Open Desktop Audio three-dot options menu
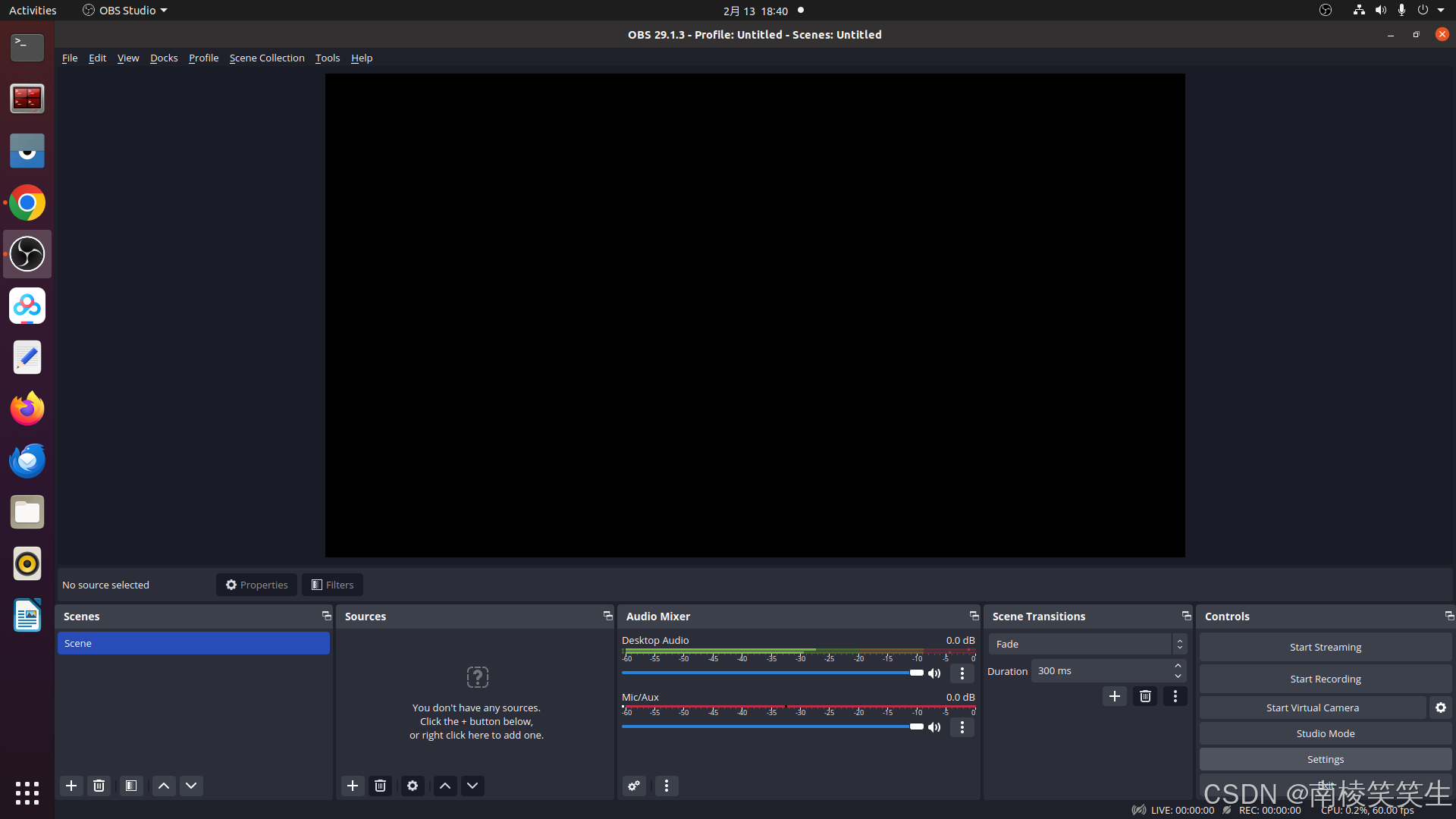This screenshot has height=819, width=1456. point(962,673)
